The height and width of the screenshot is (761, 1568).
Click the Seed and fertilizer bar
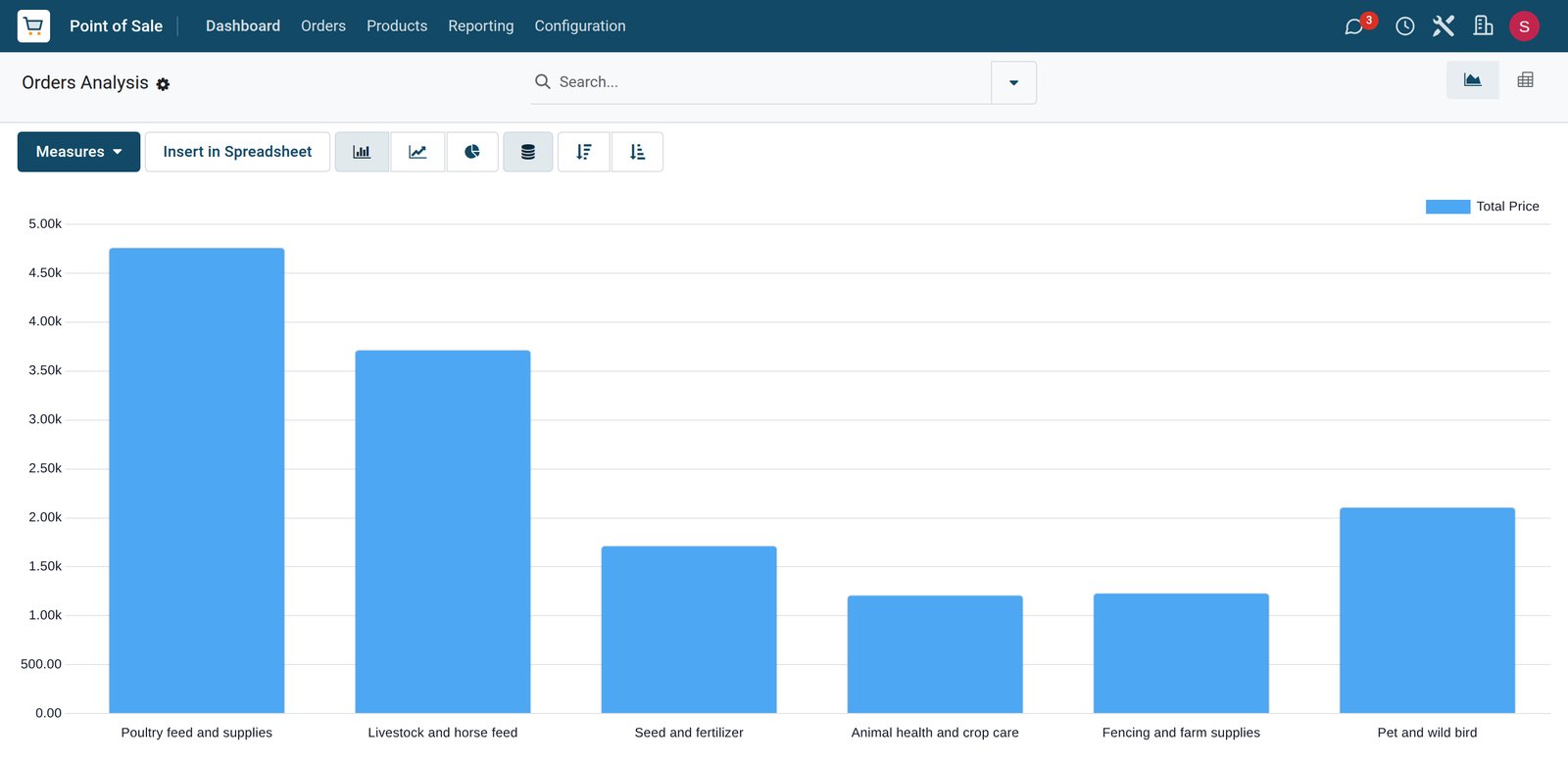pyautogui.click(x=689, y=630)
